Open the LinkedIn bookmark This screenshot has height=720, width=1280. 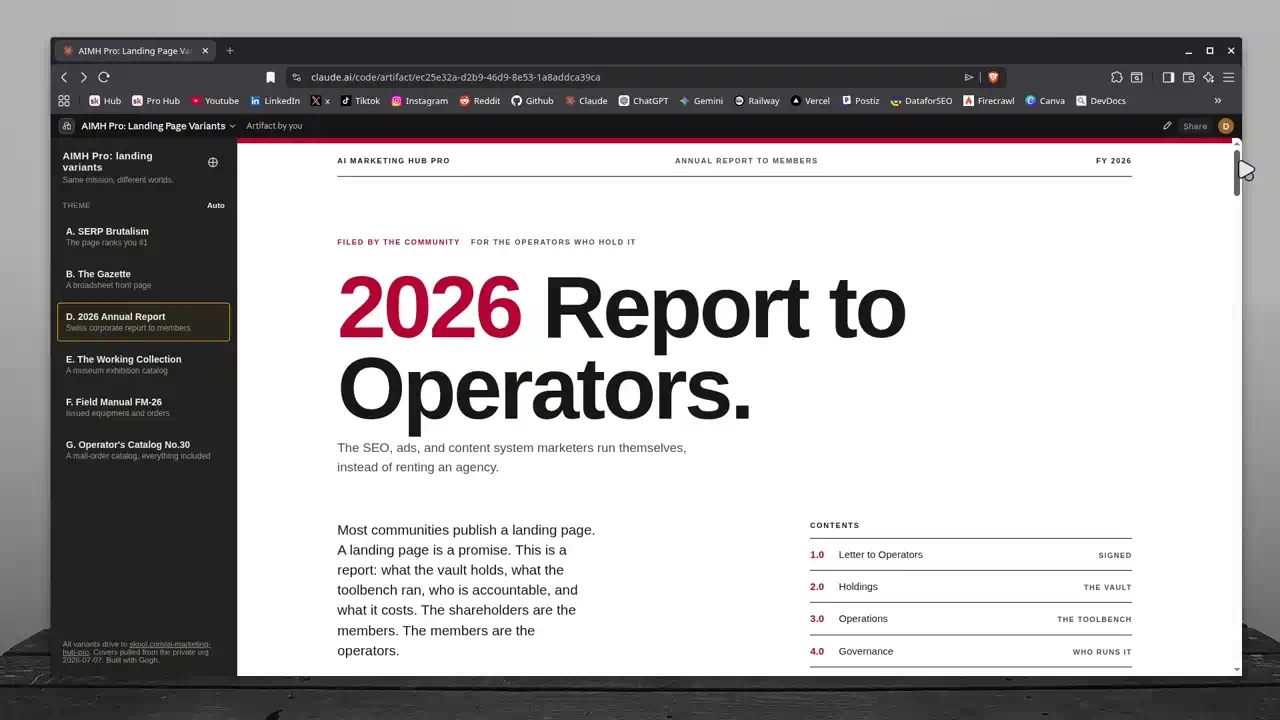[x=275, y=101]
